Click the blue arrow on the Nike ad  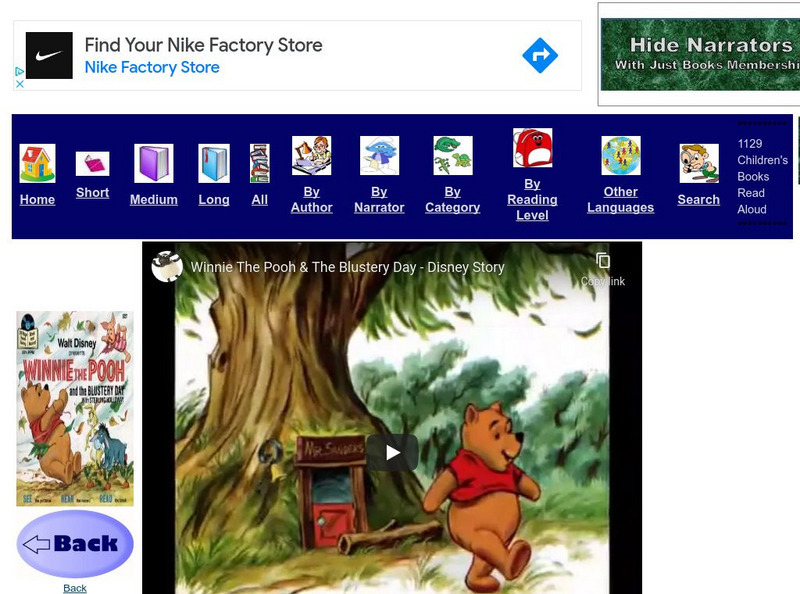(539, 55)
